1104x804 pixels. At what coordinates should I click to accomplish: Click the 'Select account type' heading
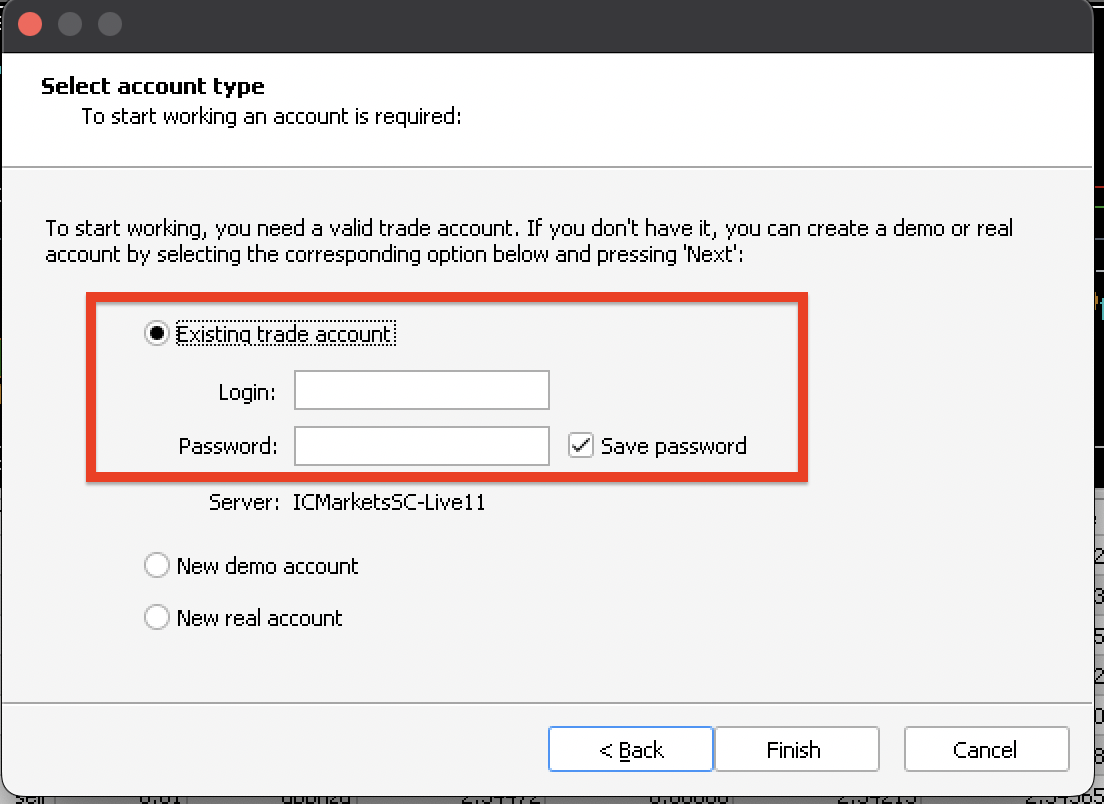click(x=153, y=86)
